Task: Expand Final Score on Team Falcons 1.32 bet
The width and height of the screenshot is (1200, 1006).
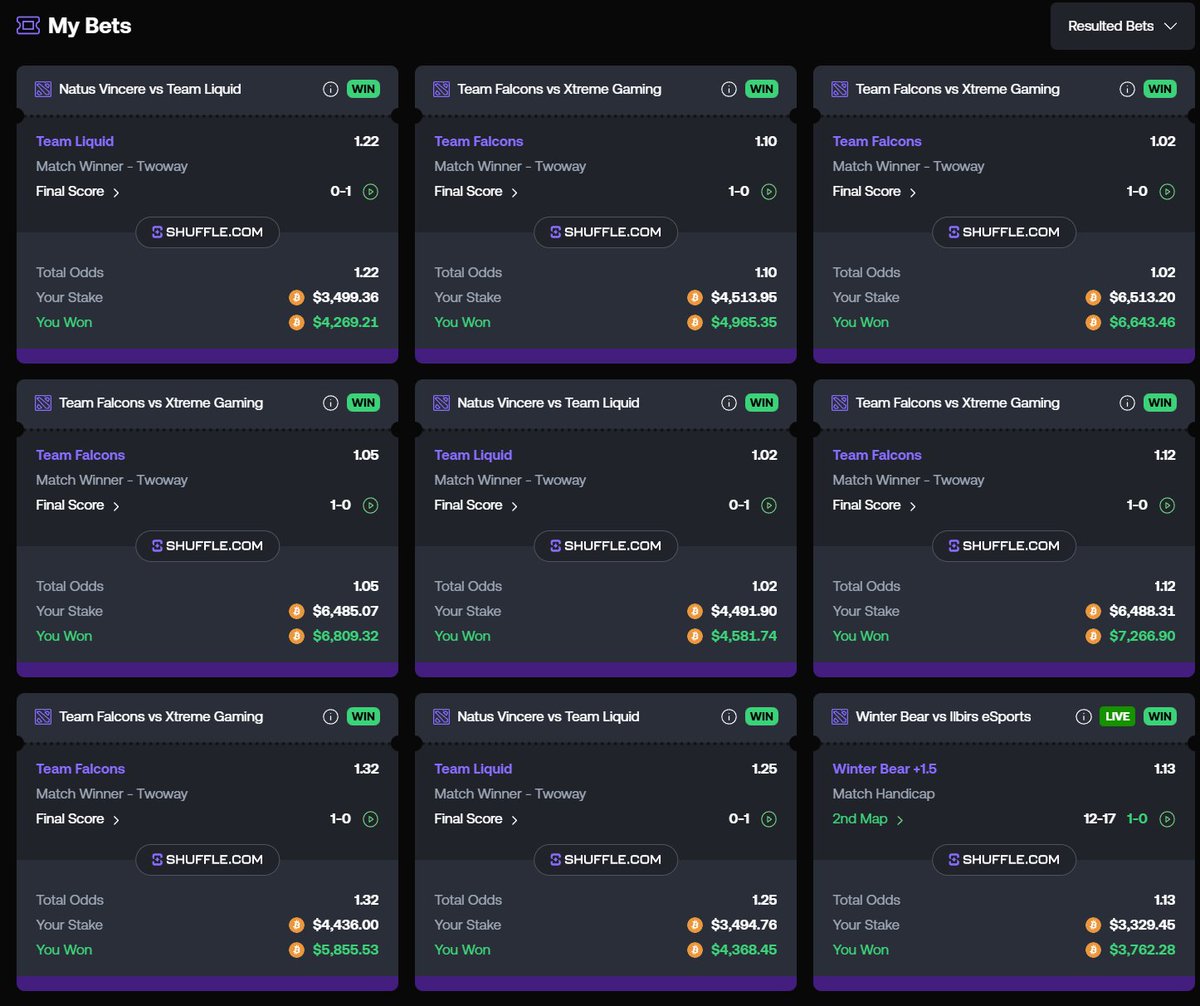Action: 78,820
